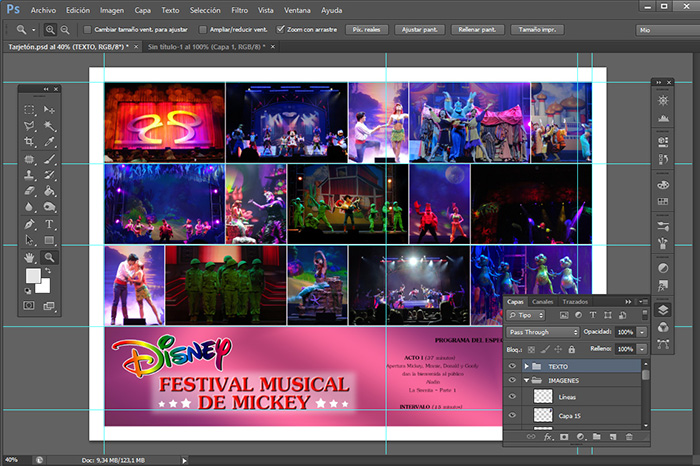Expand the TEXTO group
Screen dimensions: 700x466
(x=526, y=366)
